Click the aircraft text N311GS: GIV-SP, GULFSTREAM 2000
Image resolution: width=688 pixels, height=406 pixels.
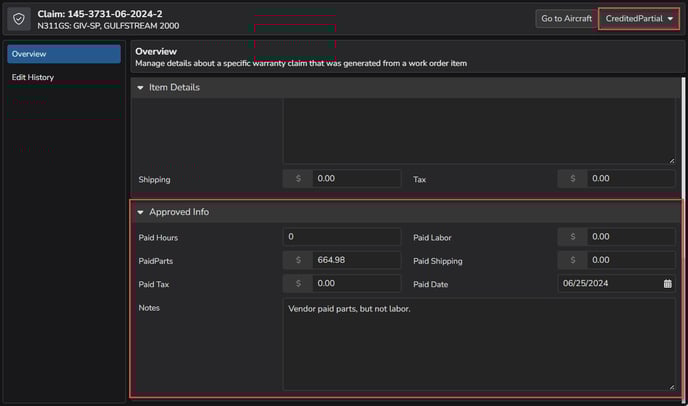coord(108,26)
